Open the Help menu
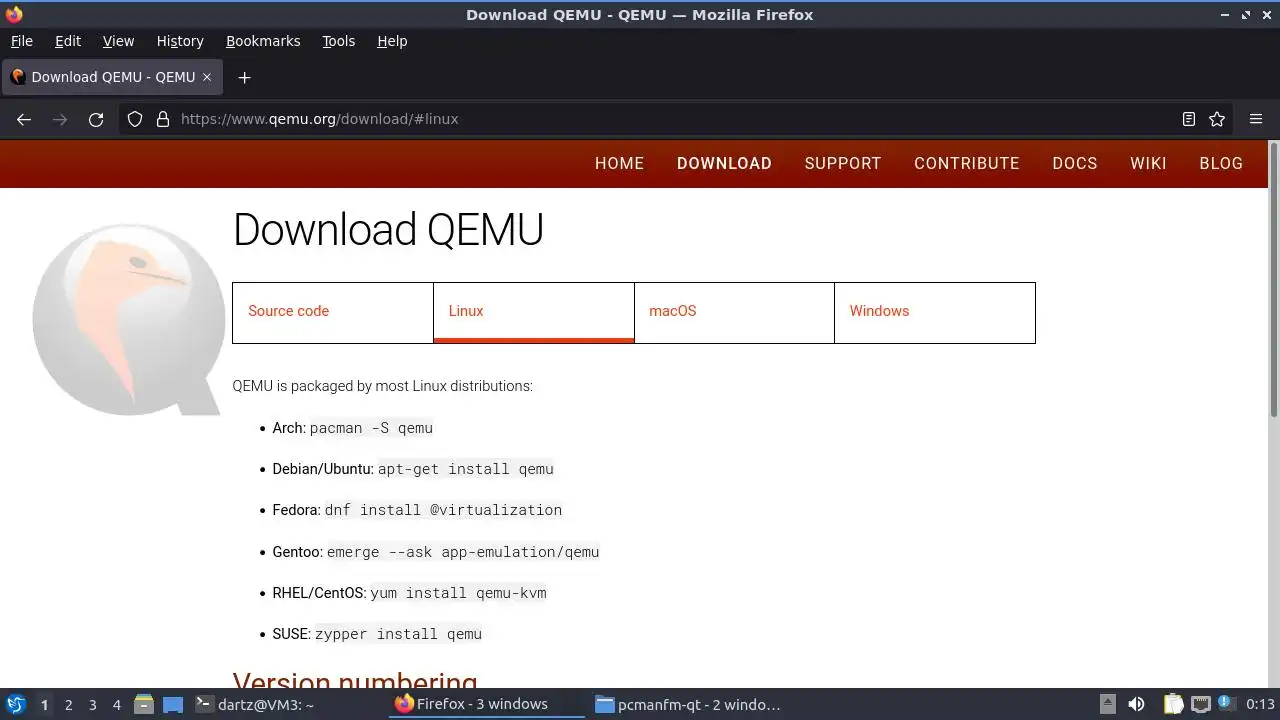This screenshot has height=720, width=1280. [392, 41]
